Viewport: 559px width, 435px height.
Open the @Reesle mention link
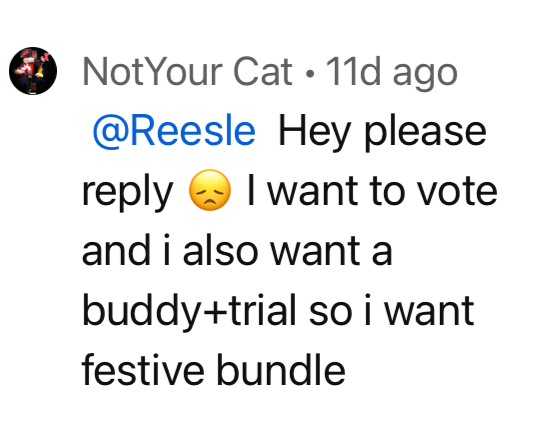coord(174,131)
